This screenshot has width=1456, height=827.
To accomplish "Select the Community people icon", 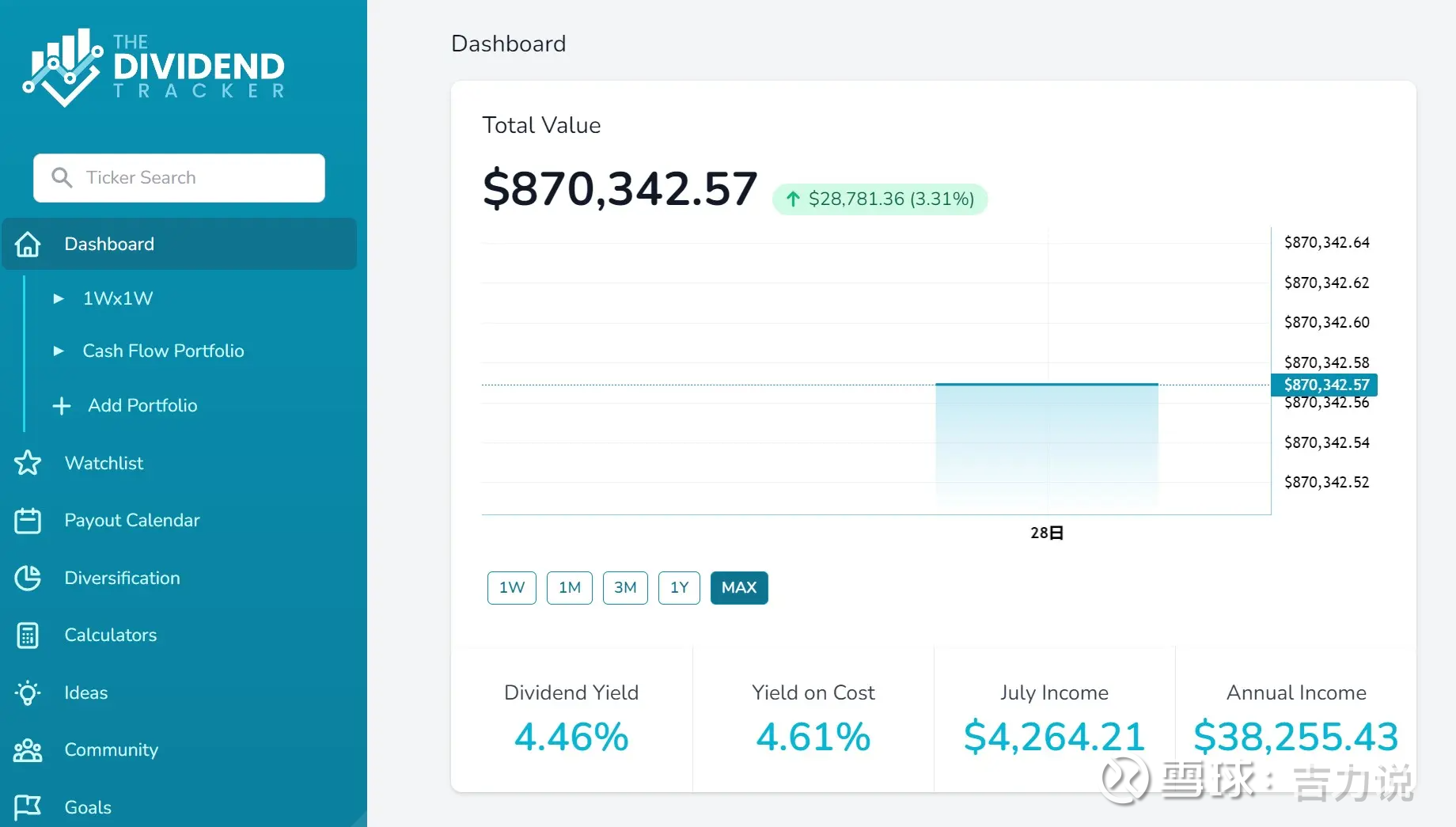I will point(28,749).
